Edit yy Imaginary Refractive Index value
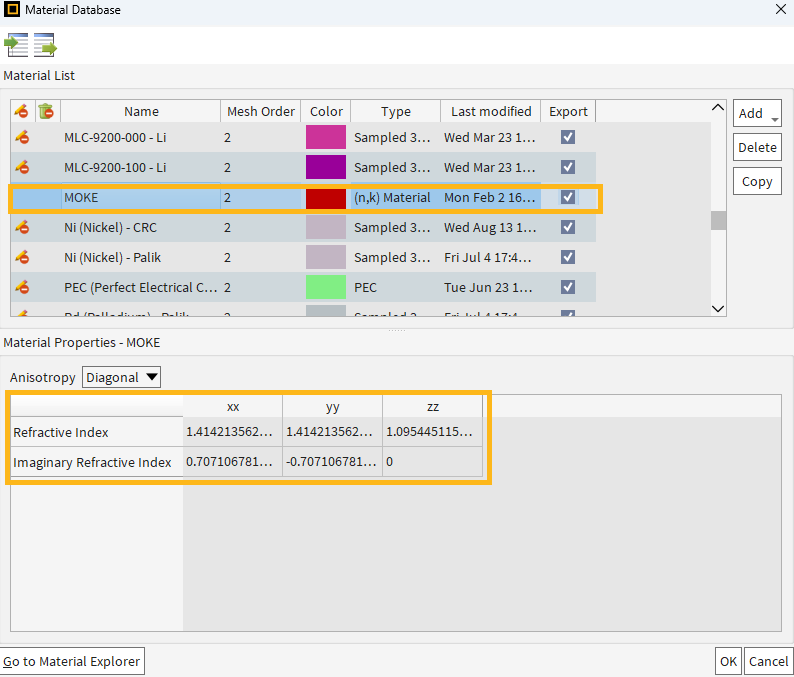794x677 pixels. point(332,462)
